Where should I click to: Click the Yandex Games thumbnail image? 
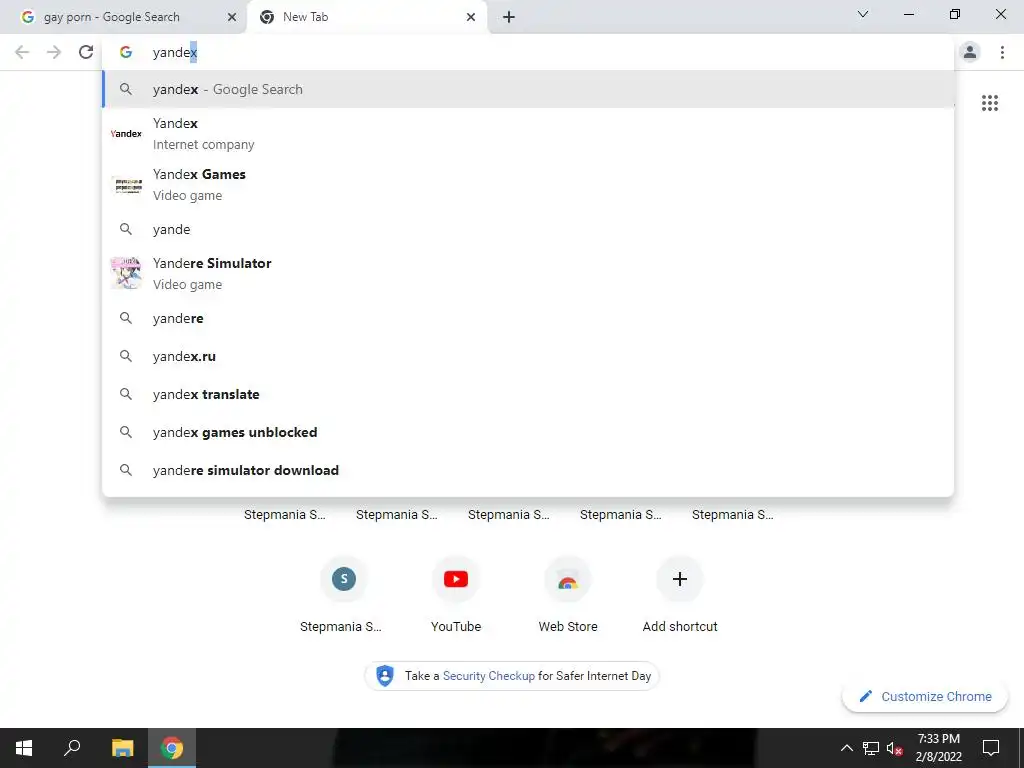click(126, 185)
